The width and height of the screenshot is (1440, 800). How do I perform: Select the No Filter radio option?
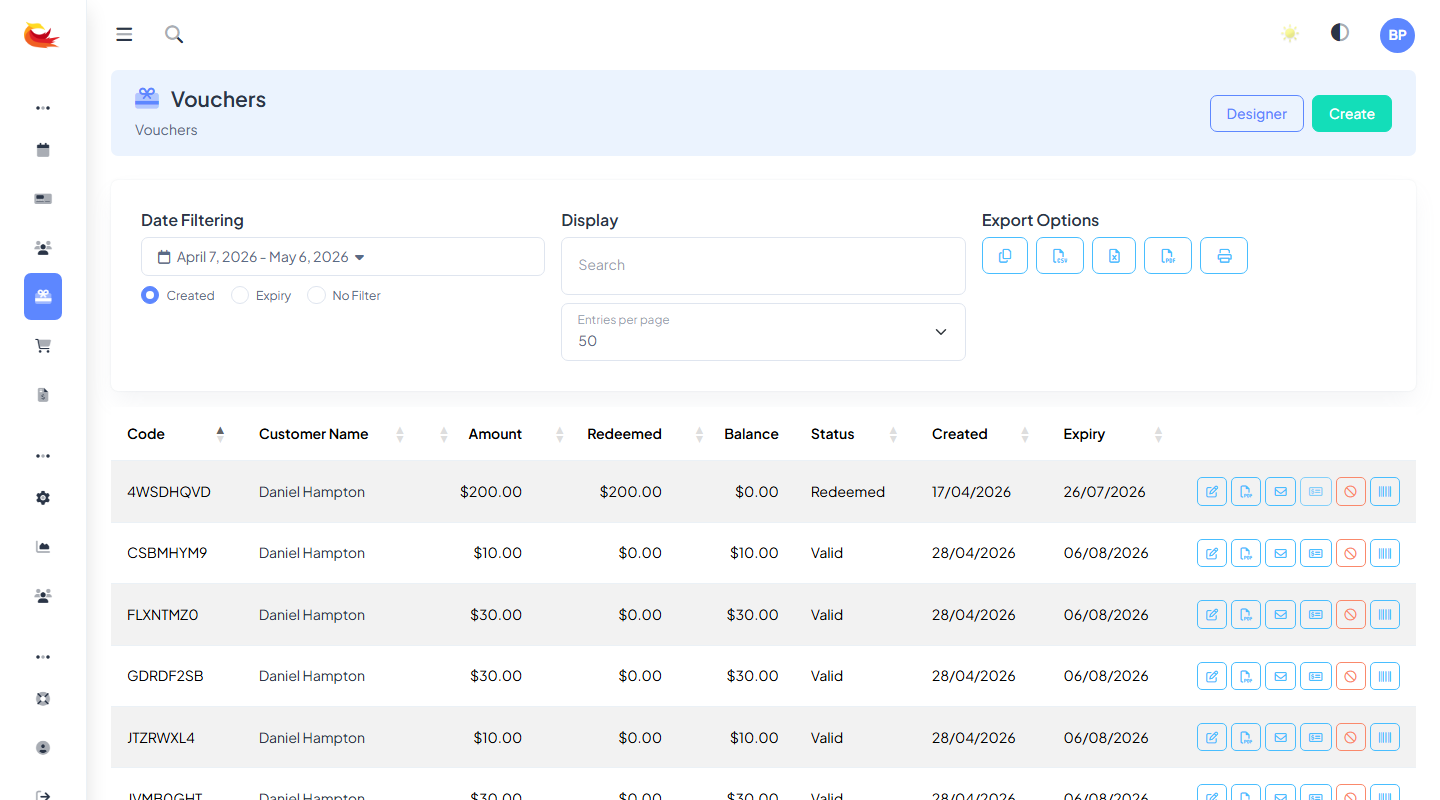coord(316,295)
